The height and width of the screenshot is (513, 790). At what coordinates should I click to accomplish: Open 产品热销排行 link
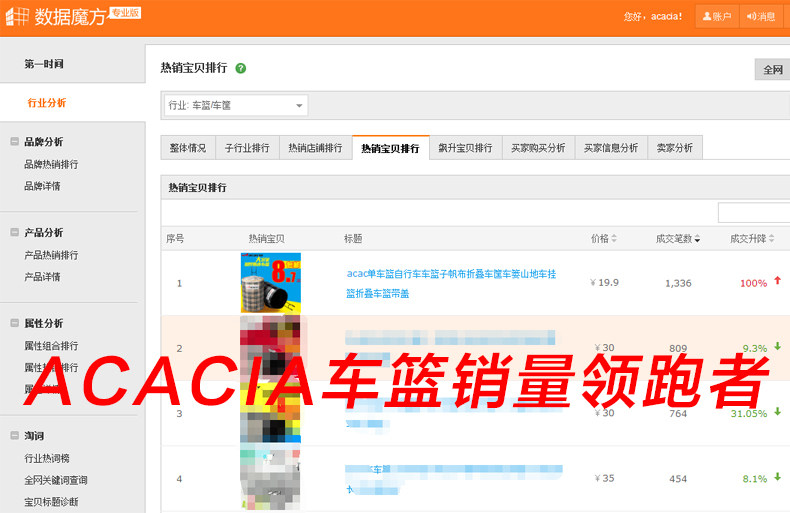[51, 255]
